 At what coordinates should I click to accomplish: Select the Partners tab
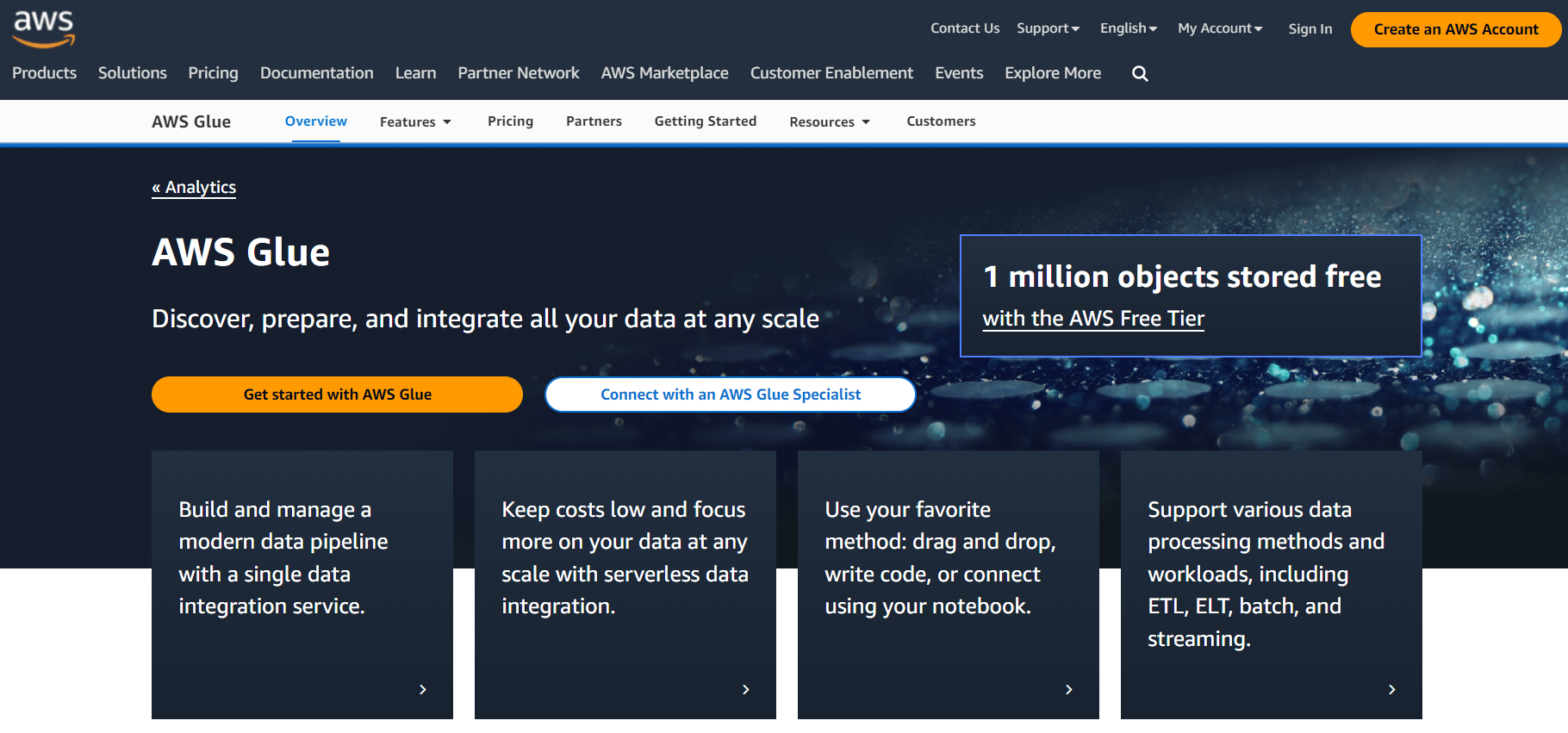(x=594, y=121)
